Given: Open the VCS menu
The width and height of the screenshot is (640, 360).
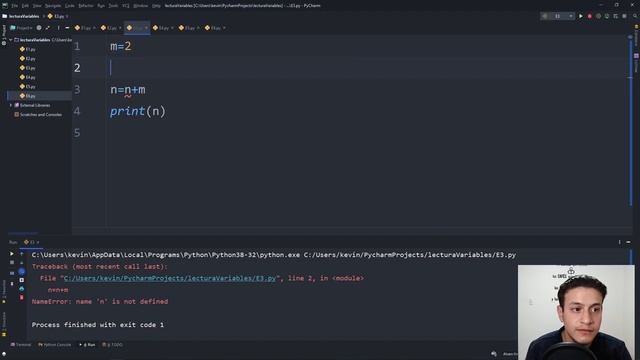Looking at the screenshot, I should [x=126, y=6].
